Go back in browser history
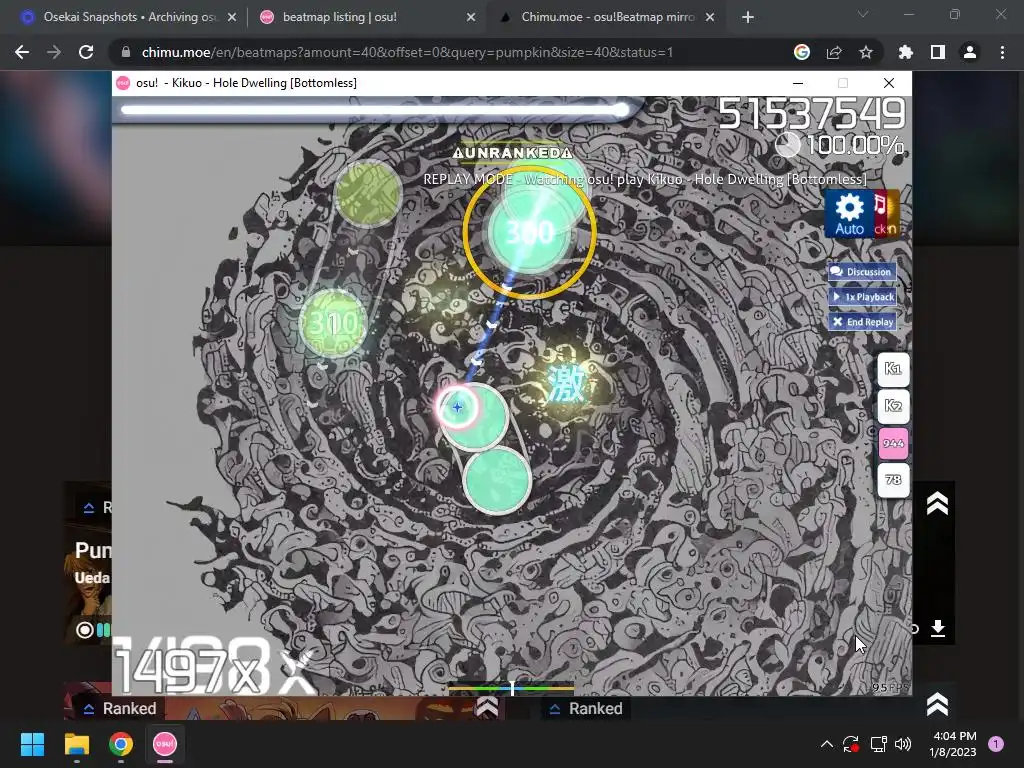The image size is (1024, 768). pos(22,52)
